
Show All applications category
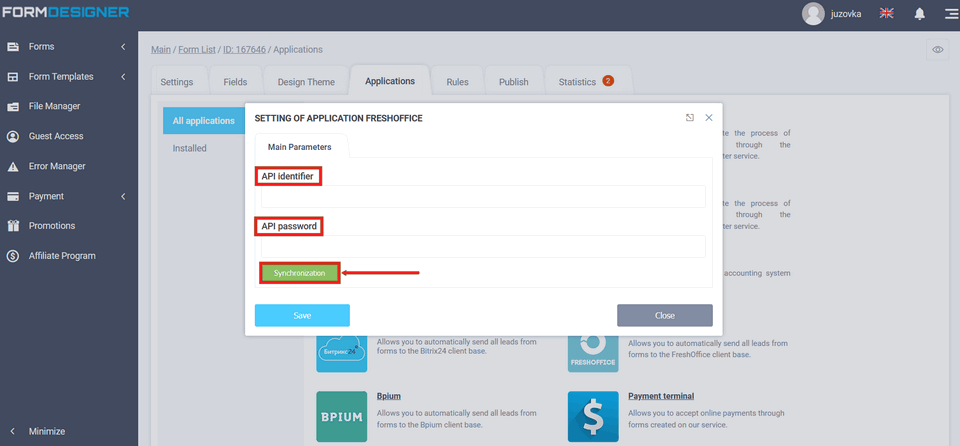pyautogui.click(x=203, y=121)
